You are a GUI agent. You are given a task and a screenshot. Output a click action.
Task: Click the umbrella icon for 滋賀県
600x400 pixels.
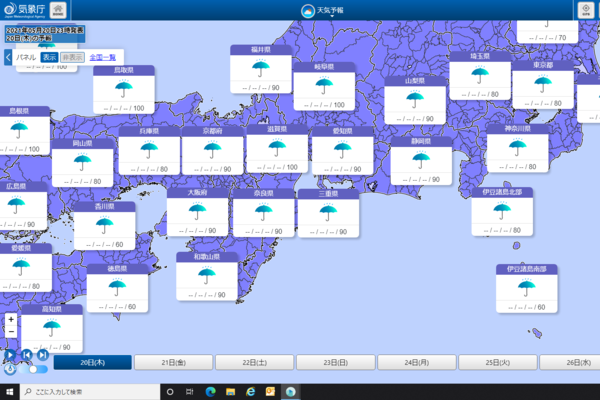click(x=277, y=148)
